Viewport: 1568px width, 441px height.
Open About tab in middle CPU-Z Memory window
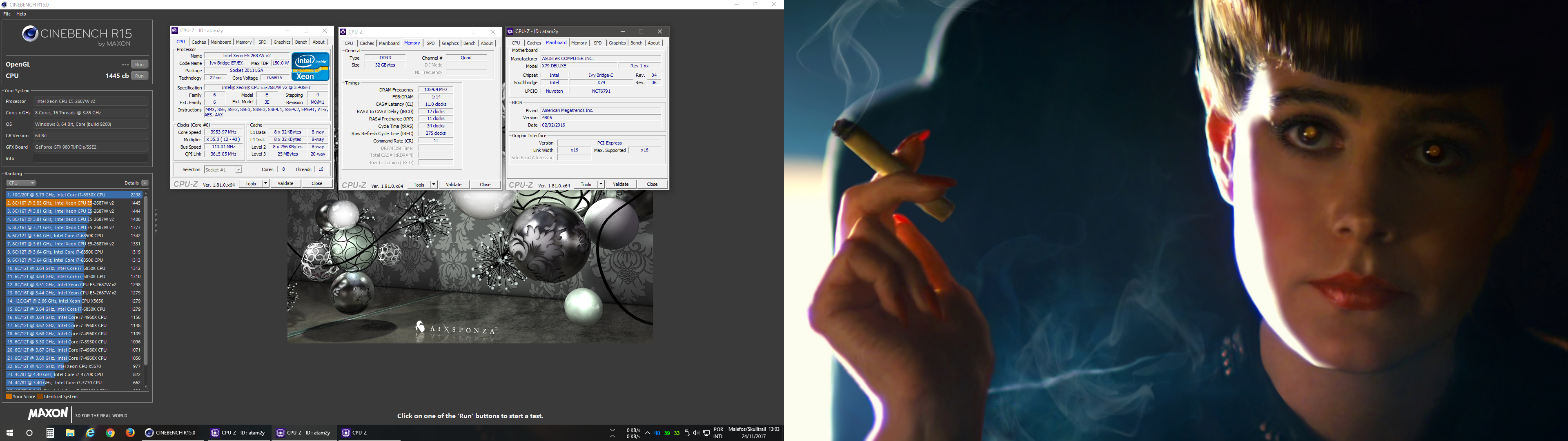point(487,43)
